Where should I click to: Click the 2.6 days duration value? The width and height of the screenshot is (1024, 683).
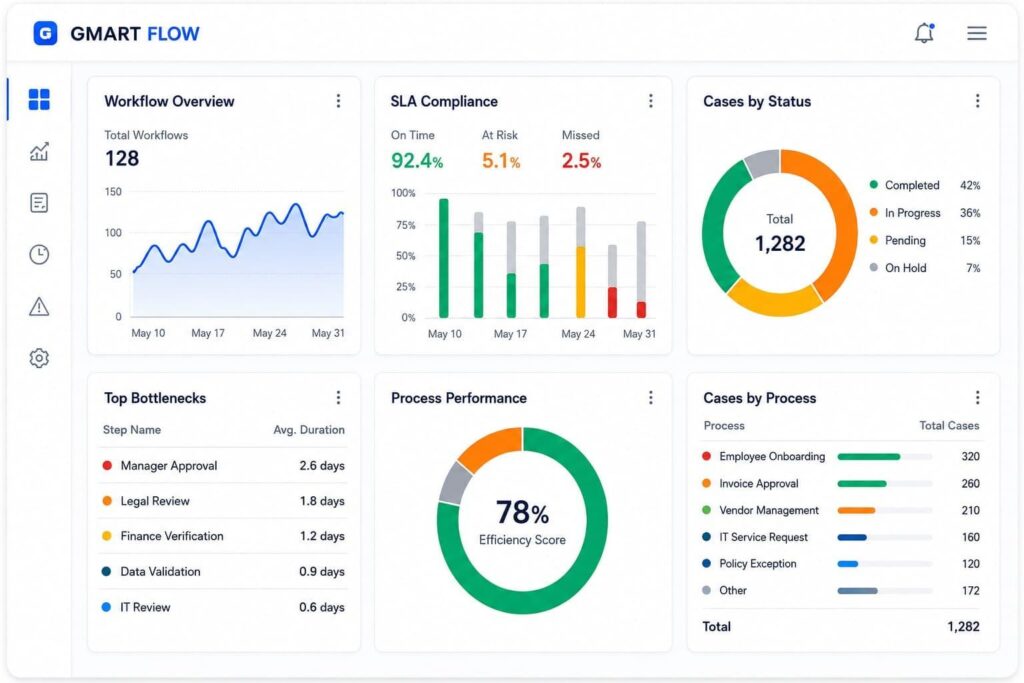coord(322,466)
